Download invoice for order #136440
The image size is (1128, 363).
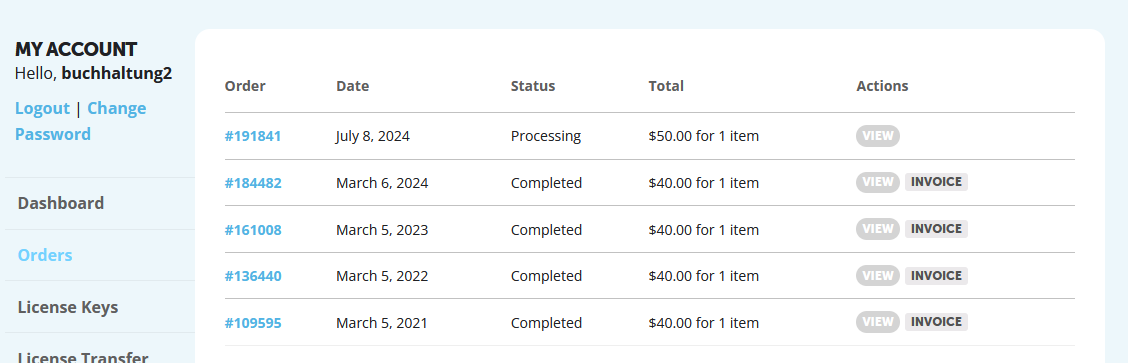pos(936,275)
